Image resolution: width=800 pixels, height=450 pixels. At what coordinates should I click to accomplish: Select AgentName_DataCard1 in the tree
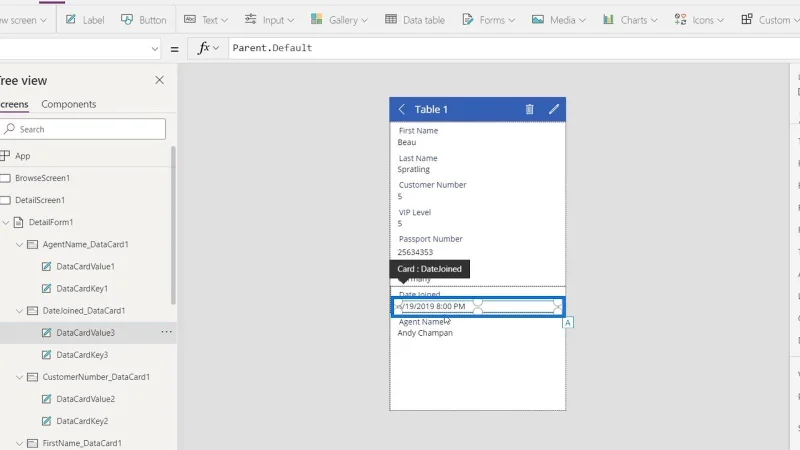tap(85, 244)
